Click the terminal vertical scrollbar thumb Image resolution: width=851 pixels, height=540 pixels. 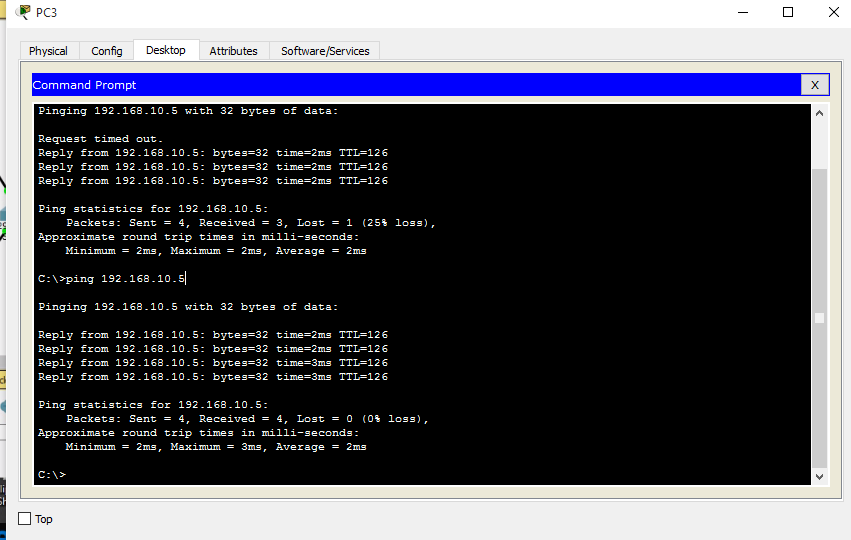(820, 318)
